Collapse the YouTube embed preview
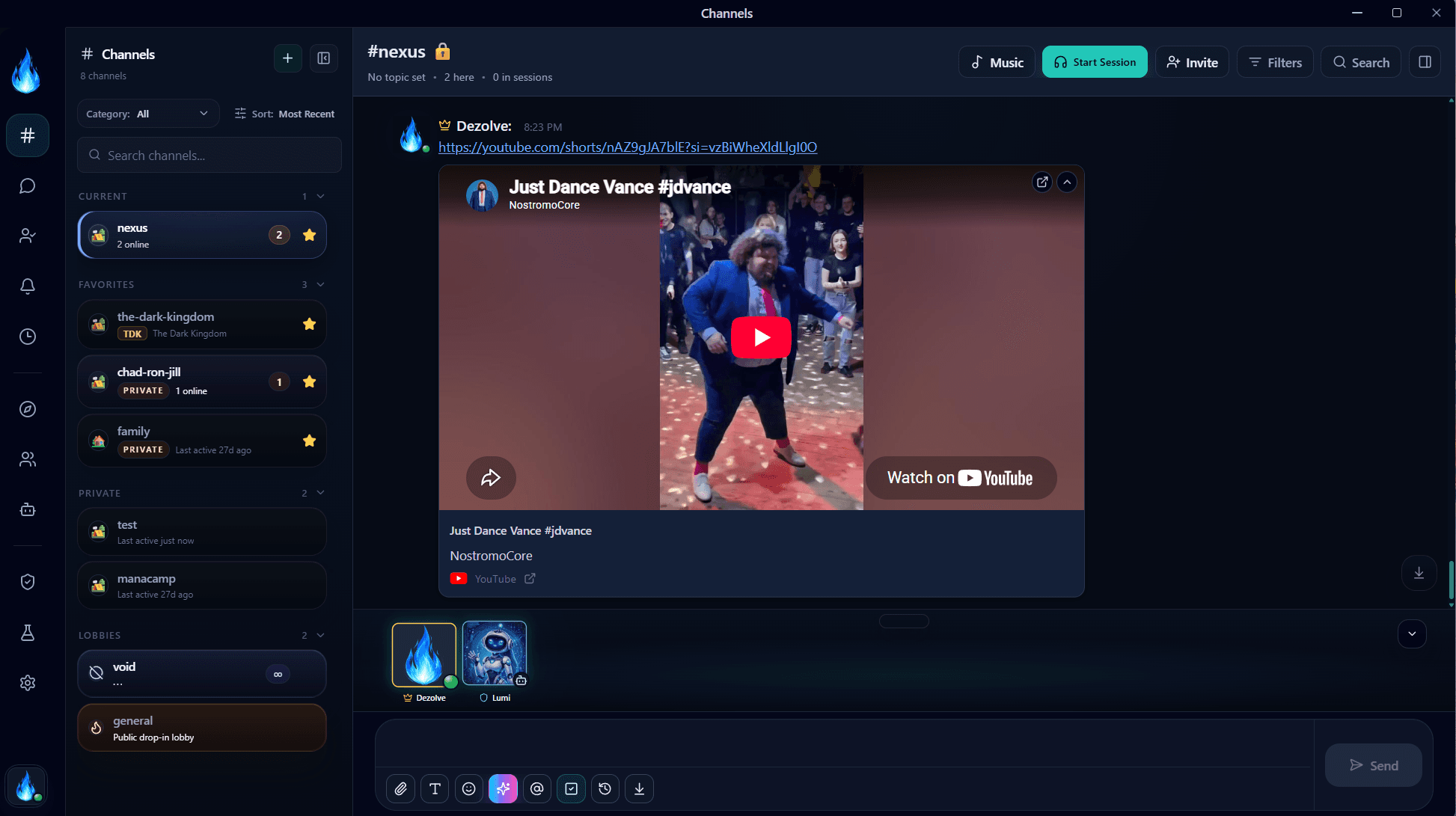Screen dimensions: 1456x816 coord(1067,182)
